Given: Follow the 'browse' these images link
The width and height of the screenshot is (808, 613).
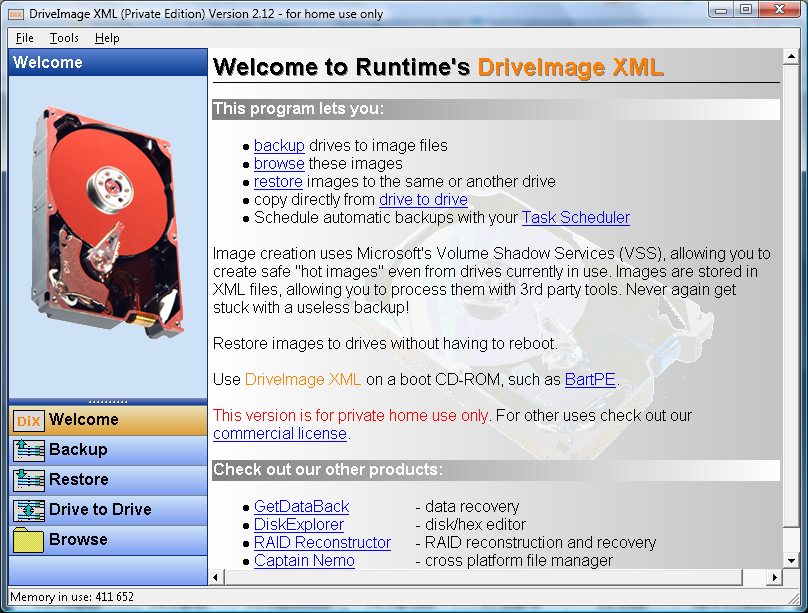Looking at the screenshot, I should tap(279, 164).
